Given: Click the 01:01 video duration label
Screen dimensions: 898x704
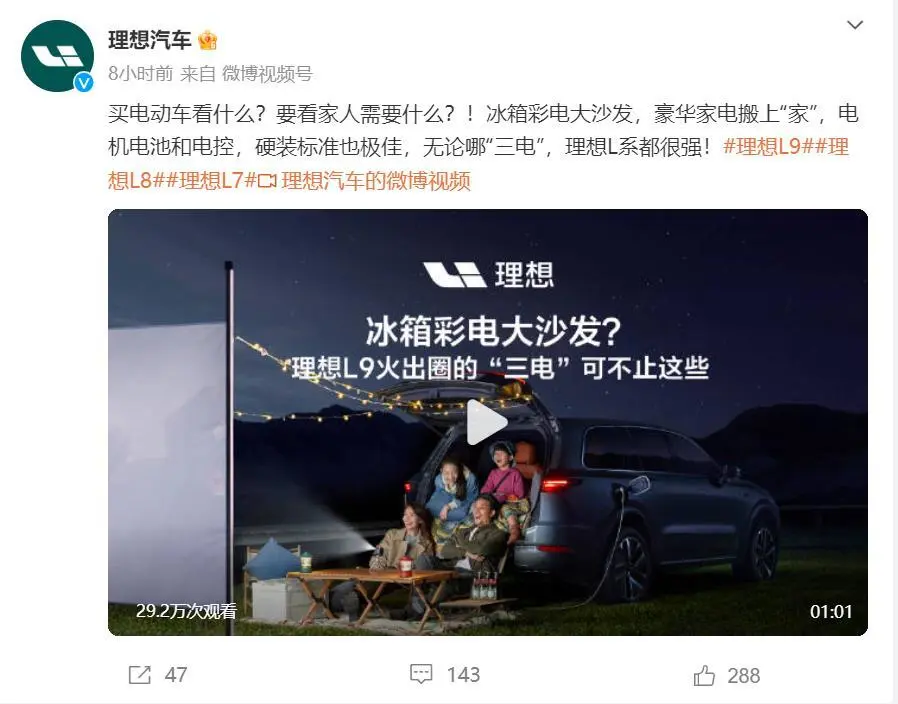Looking at the screenshot, I should tap(830, 612).
